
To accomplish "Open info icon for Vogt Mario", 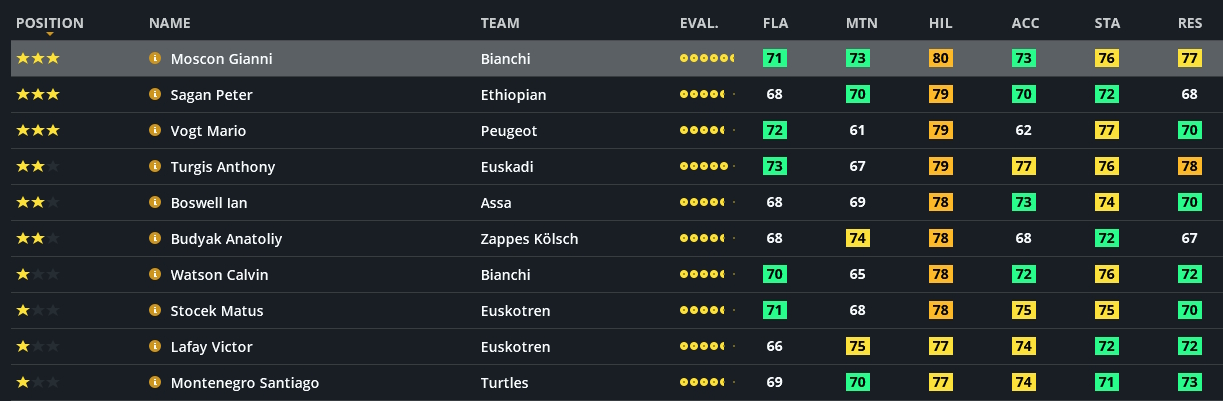I will click(x=155, y=131).
